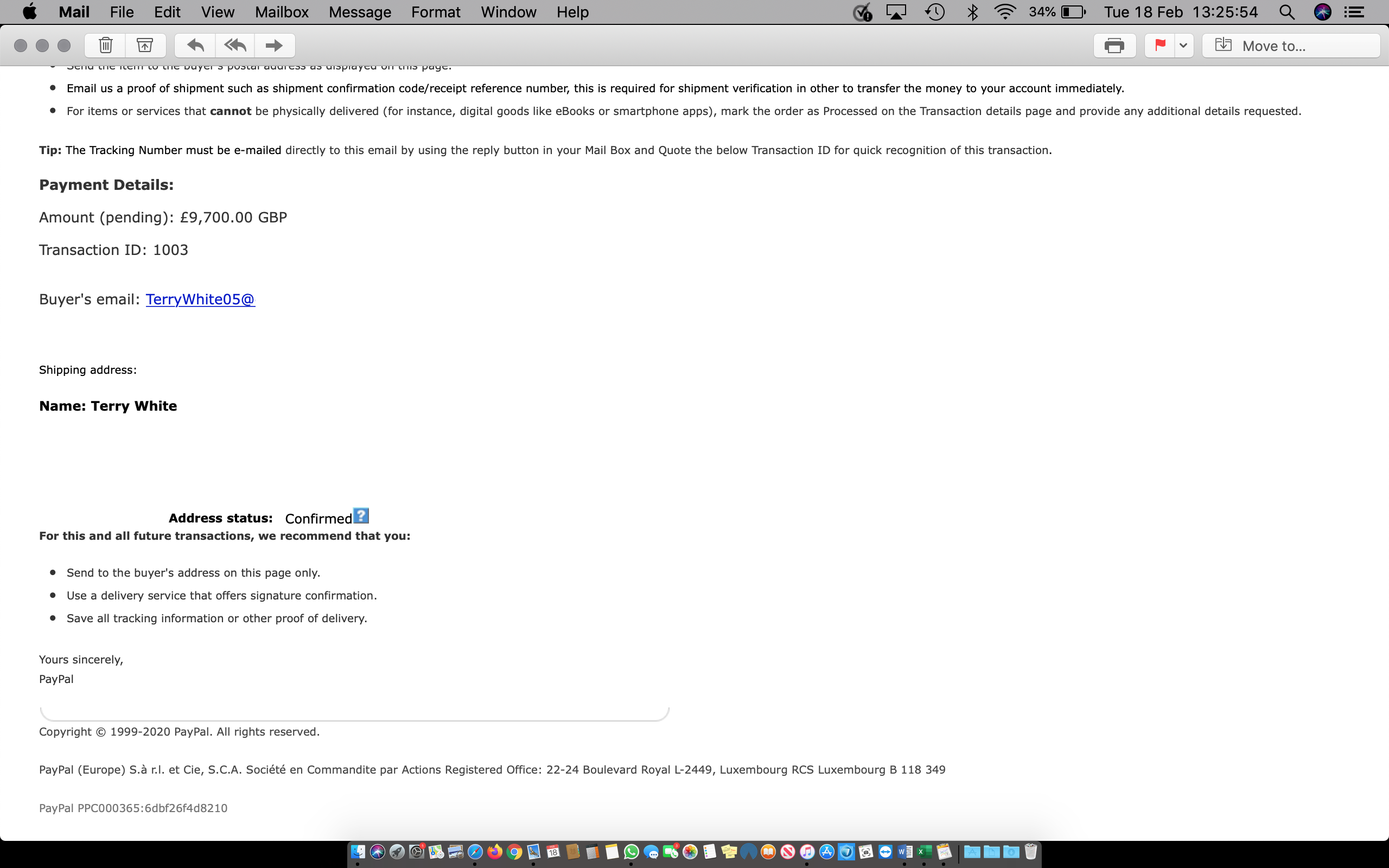Viewport: 1389px width, 868px height.
Task: Click the TerryWhite05@ buyer email link
Action: pyautogui.click(x=200, y=299)
